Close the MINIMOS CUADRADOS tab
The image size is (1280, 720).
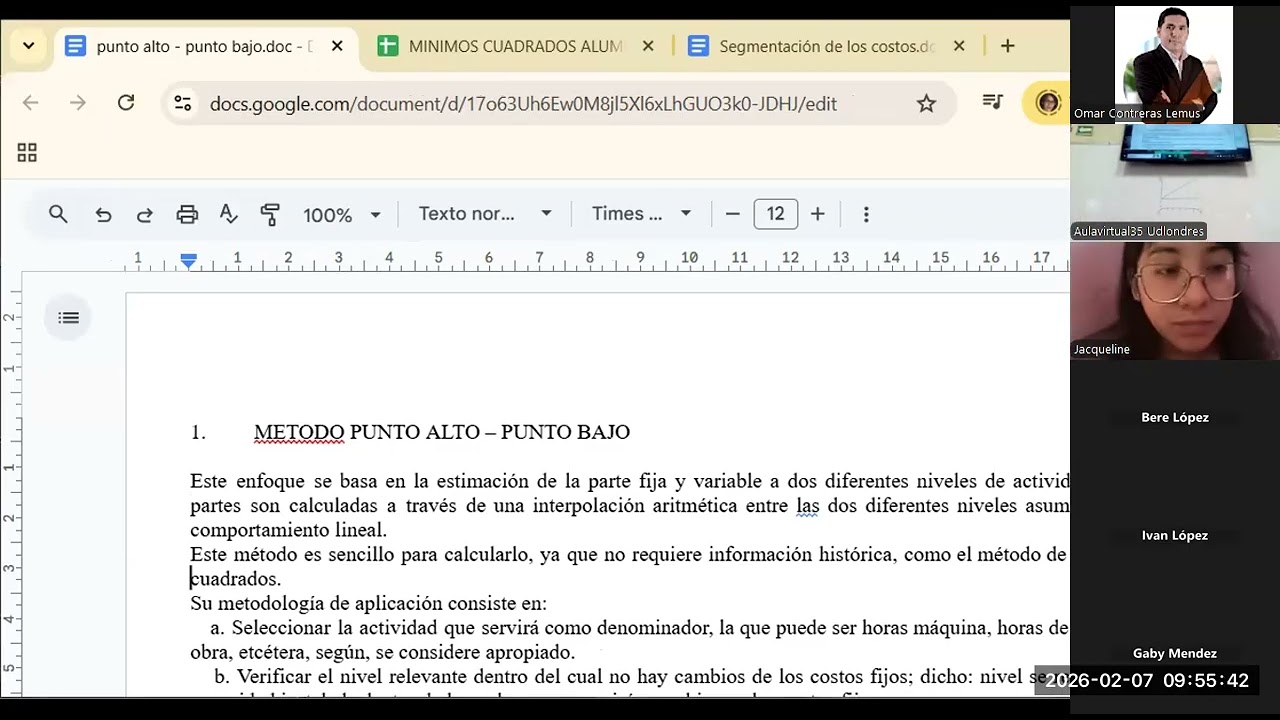(x=648, y=46)
